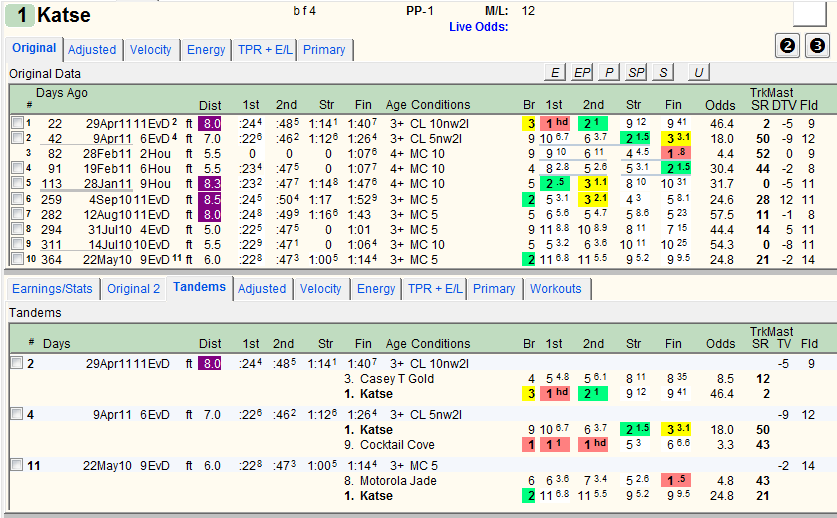Check the box for race line 7 (12Aug10)
The height and width of the screenshot is (518, 837).
point(17,214)
